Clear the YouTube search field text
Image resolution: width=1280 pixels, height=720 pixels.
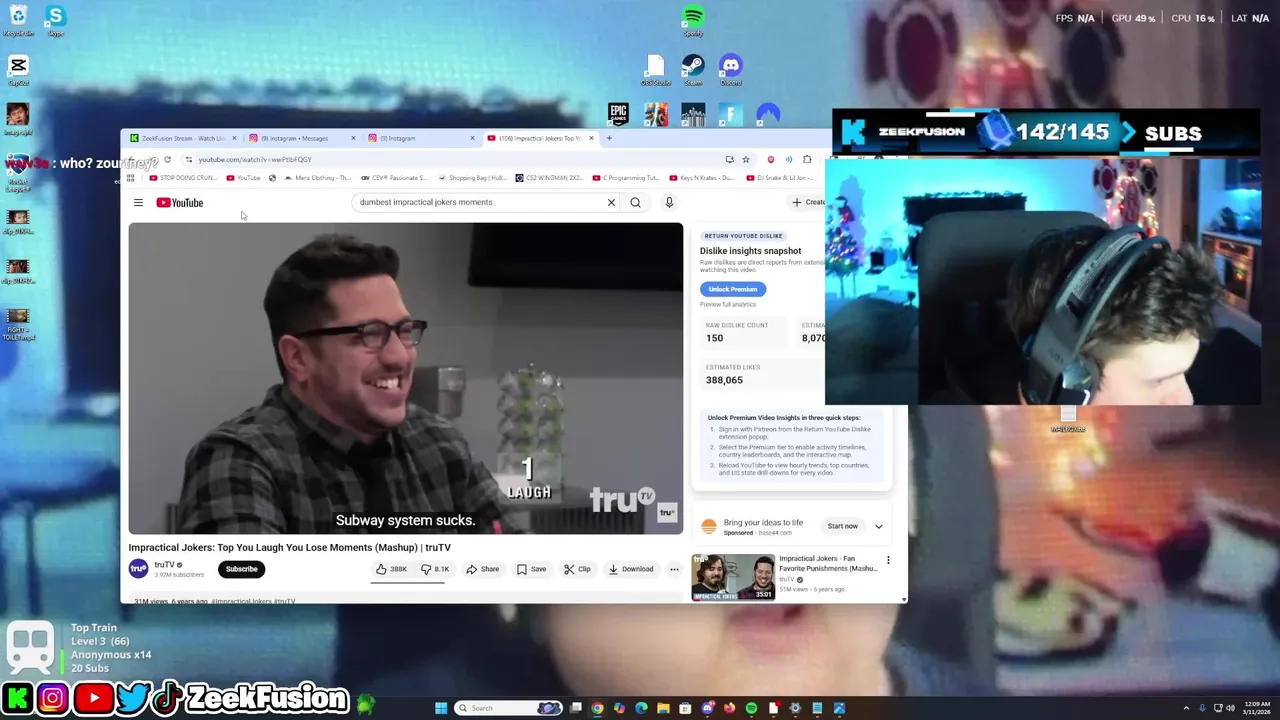[611, 202]
